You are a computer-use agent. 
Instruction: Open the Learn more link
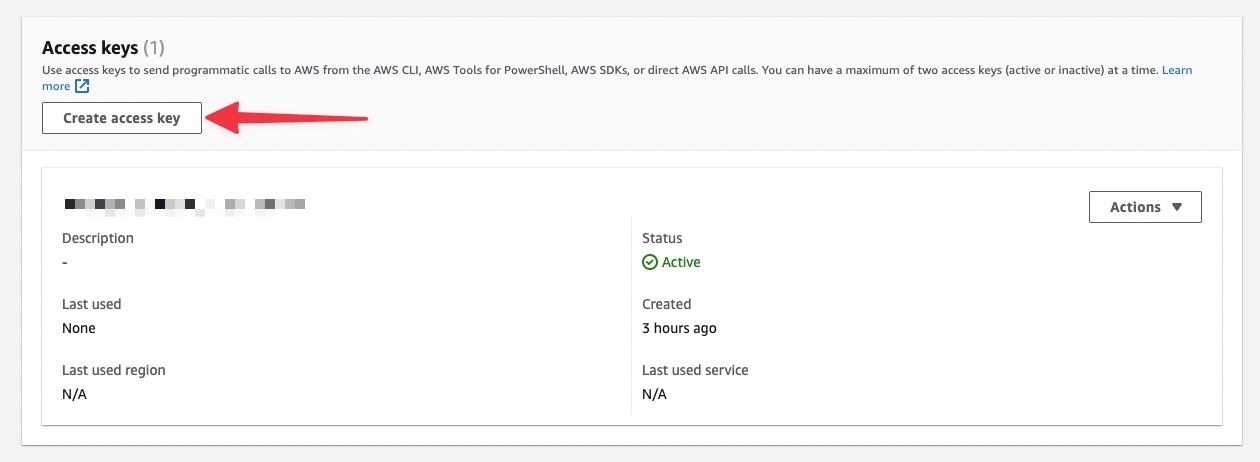(1176, 71)
